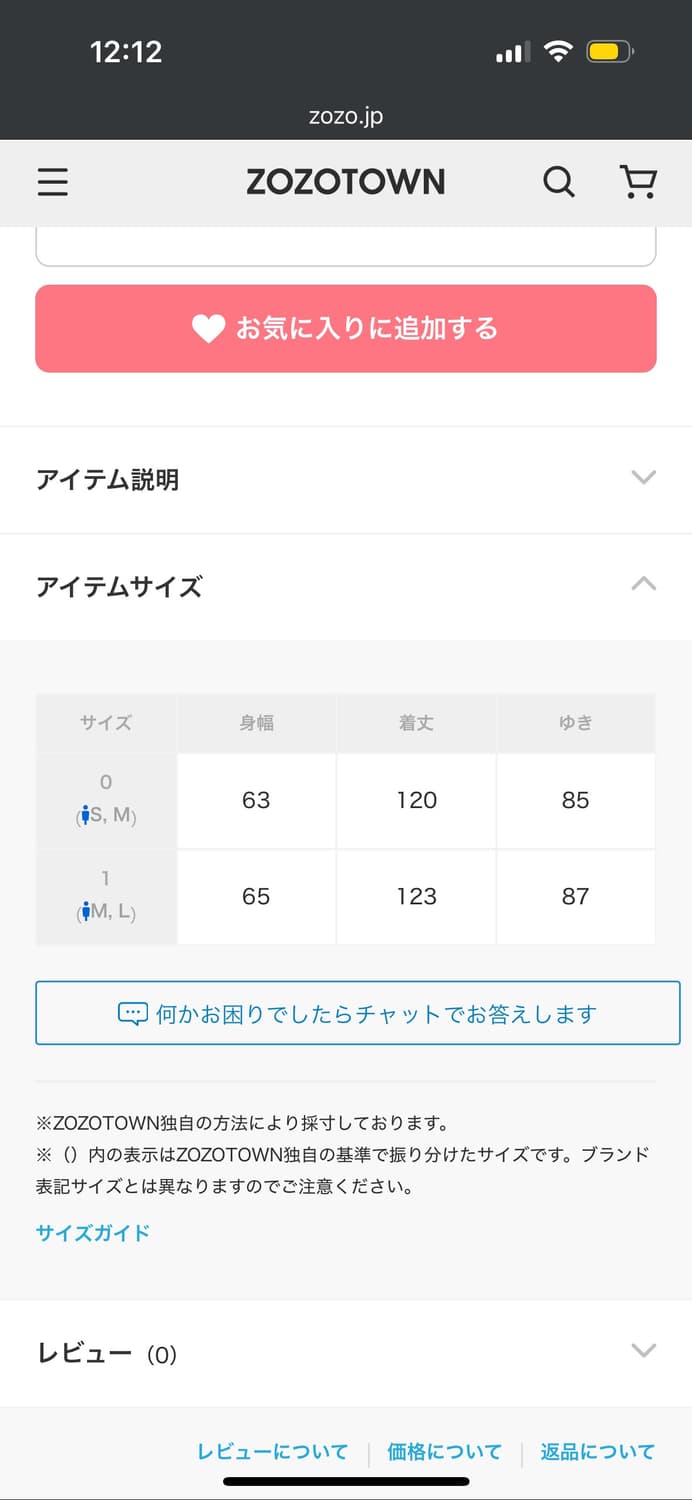Tap person icon in size 0 row
This screenshot has height=1500, width=692.
pos(87,815)
